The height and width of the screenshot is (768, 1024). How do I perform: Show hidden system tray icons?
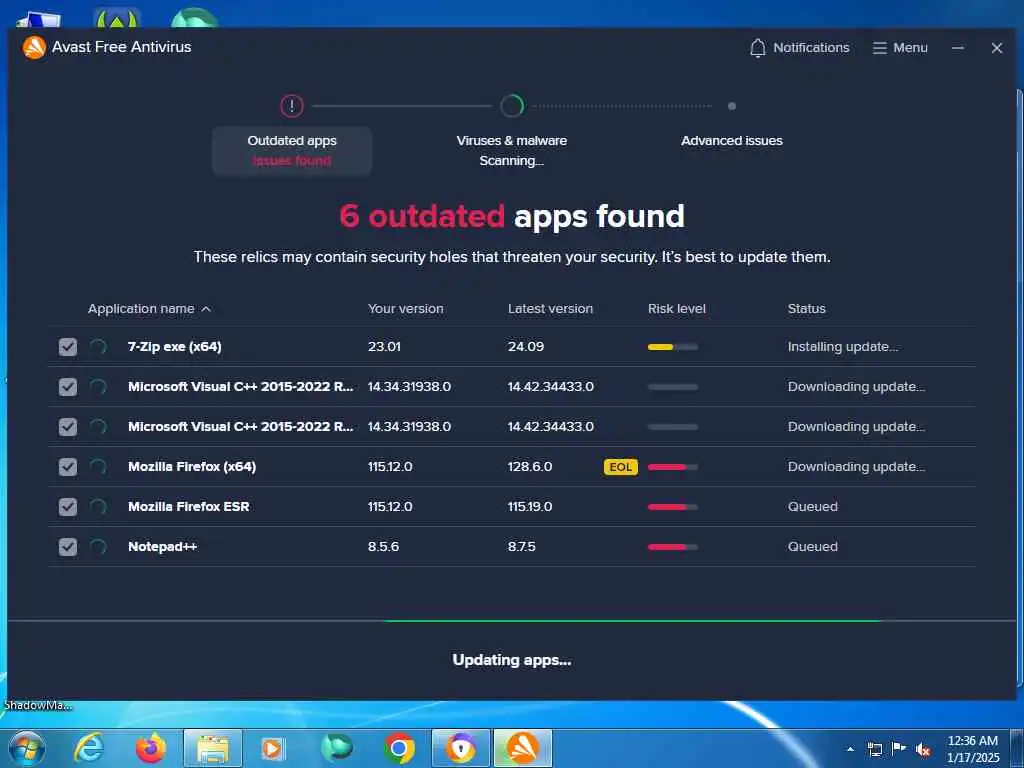tap(850, 749)
